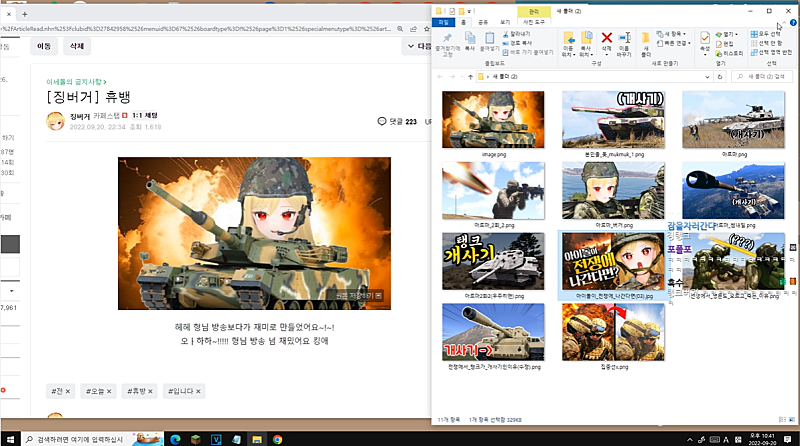This screenshot has height=446, width=800.
Task: Click the Paste (붙여넣기) clipboard icon
Action: (489, 40)
